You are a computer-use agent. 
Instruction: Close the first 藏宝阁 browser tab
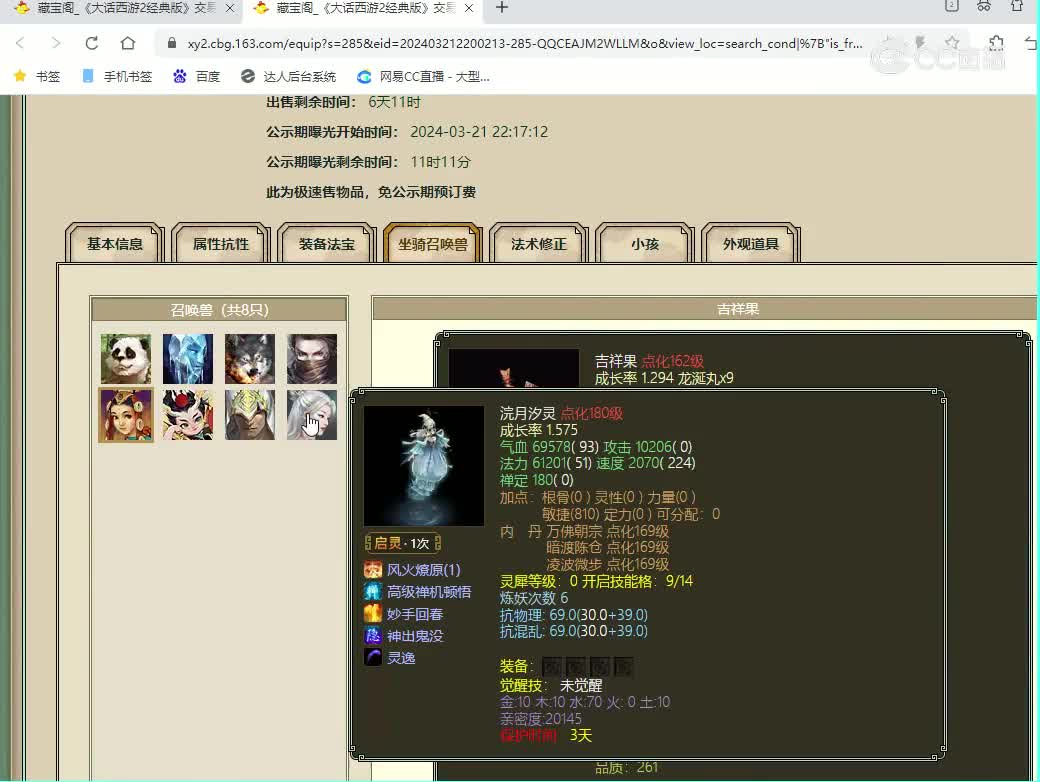point(229,8)
